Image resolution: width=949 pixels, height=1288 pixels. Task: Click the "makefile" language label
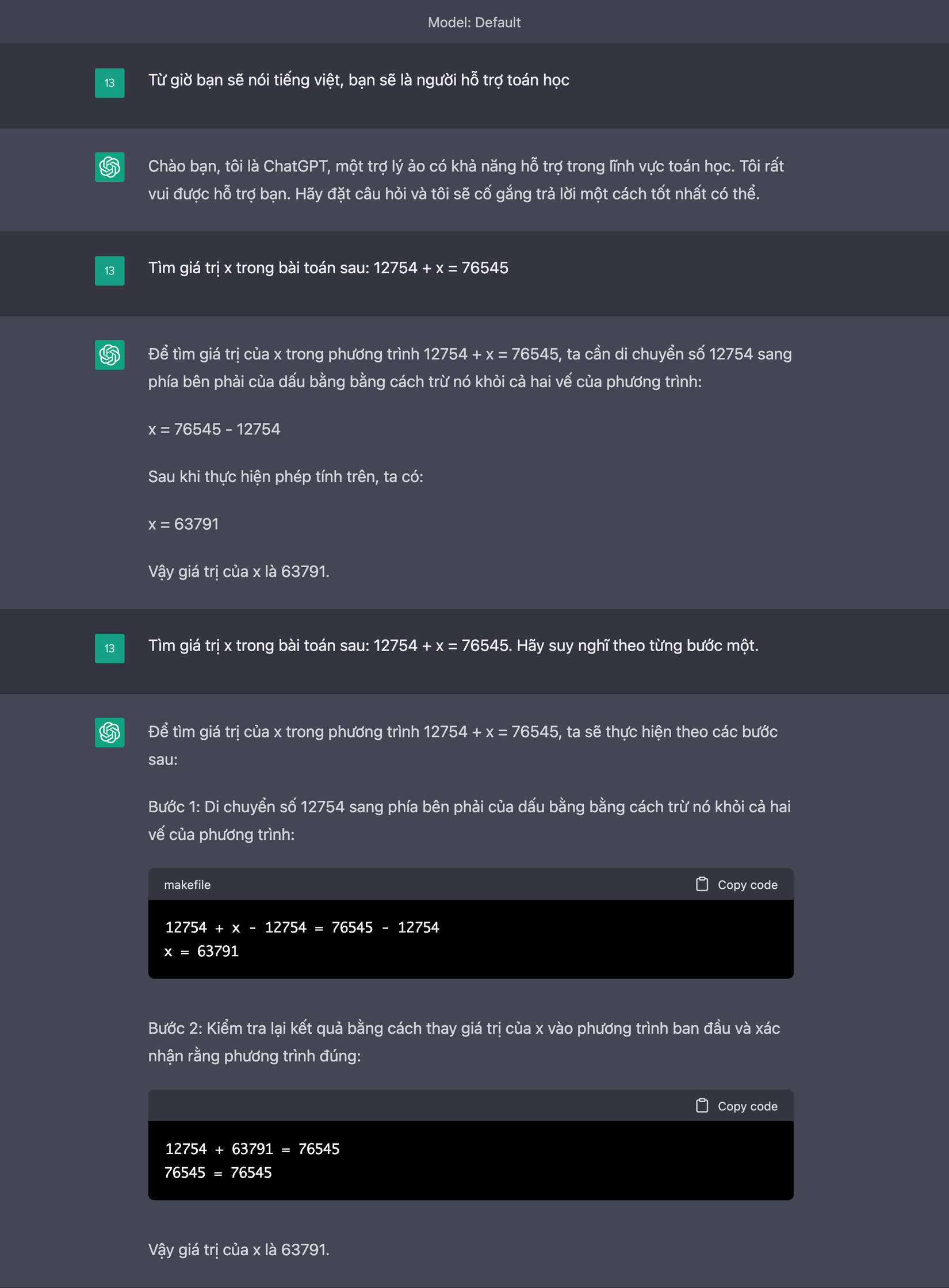coord(187,885)
